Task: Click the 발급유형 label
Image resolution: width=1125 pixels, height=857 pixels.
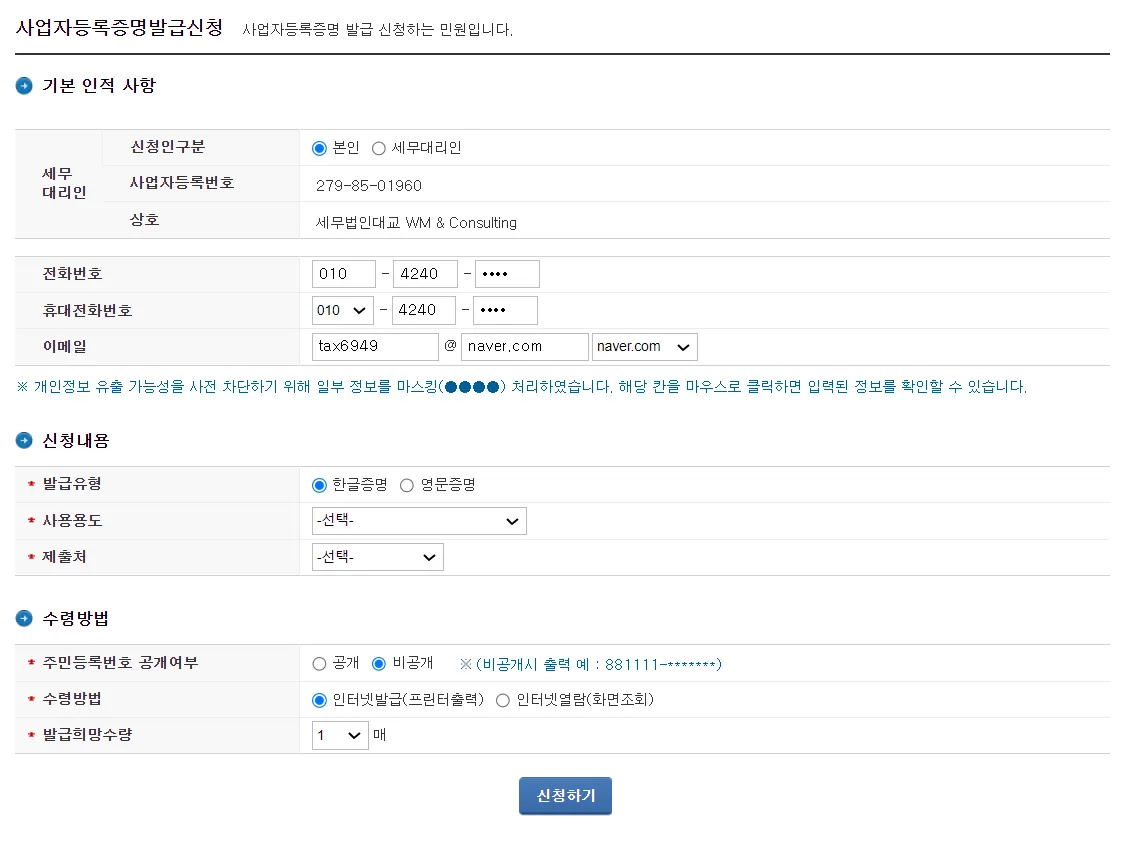Action: pos(72,484)
